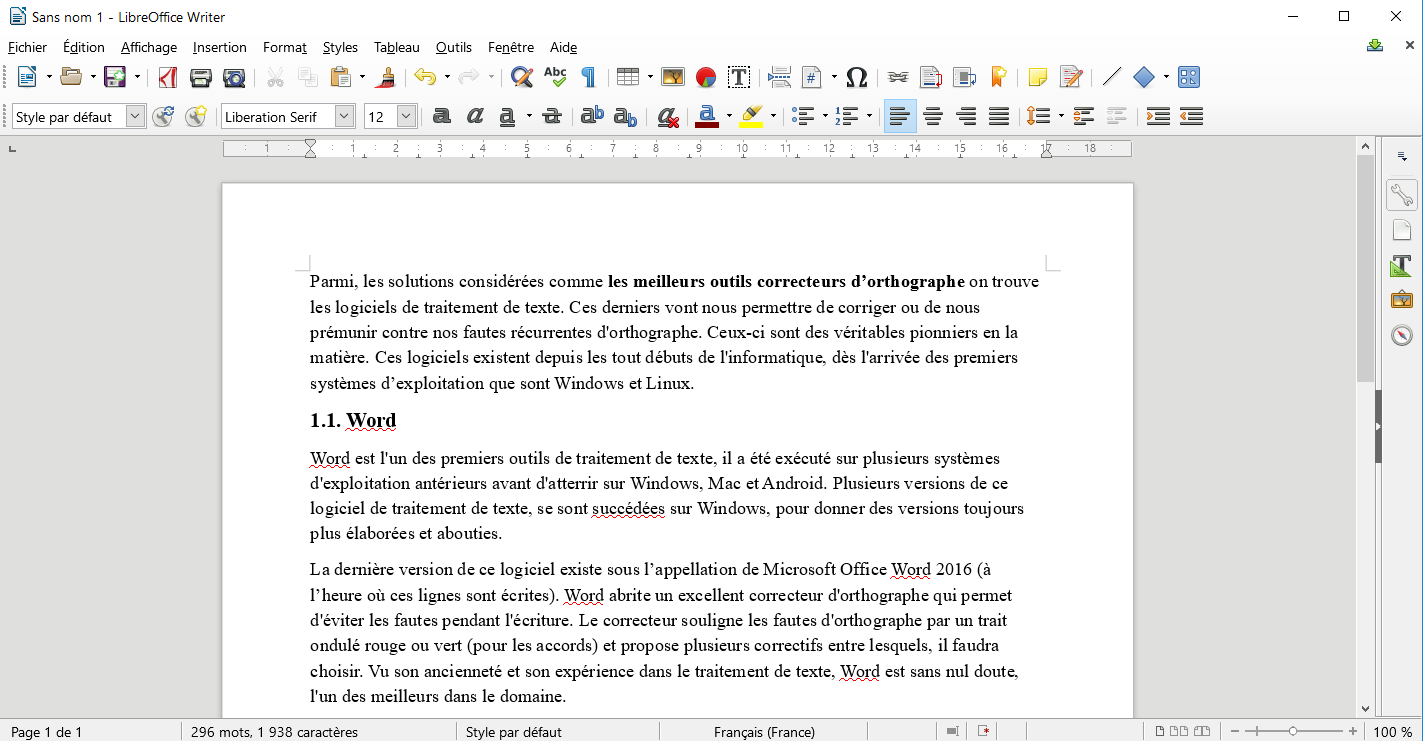This screenshot has width=1423, height=741.
Task: Open the Fichier menu
Action: pyautogui.click(x=27, y=47)
